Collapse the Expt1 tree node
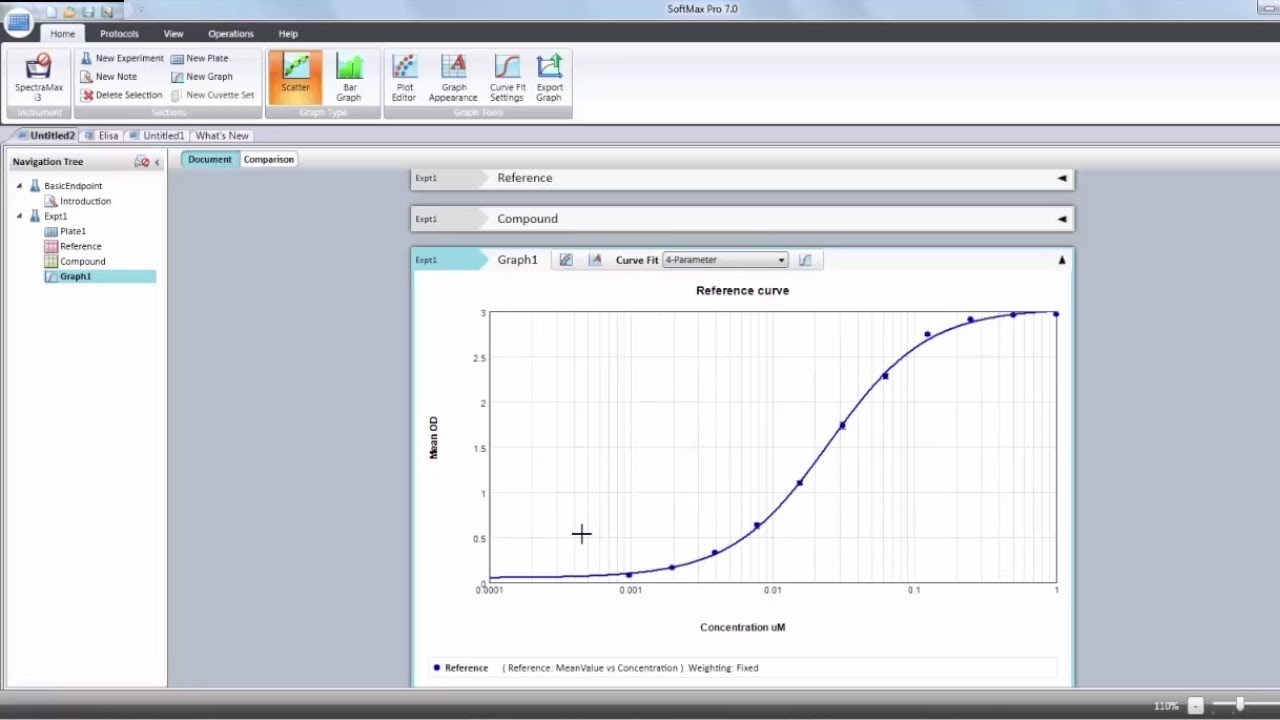The image size is (1280, 720). 19,216
